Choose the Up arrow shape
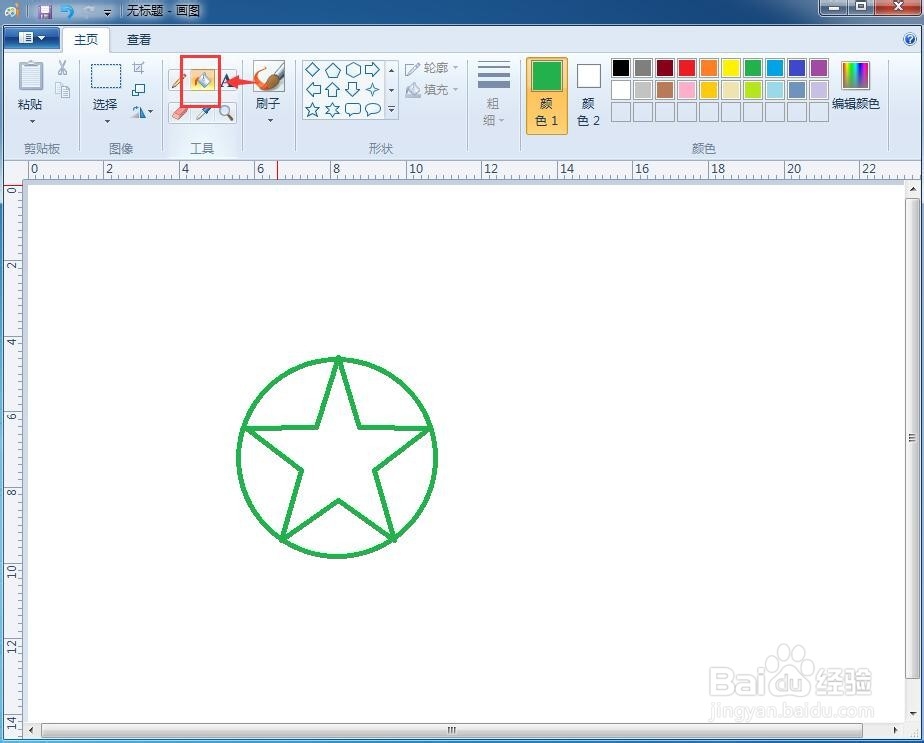 [333, 90]
